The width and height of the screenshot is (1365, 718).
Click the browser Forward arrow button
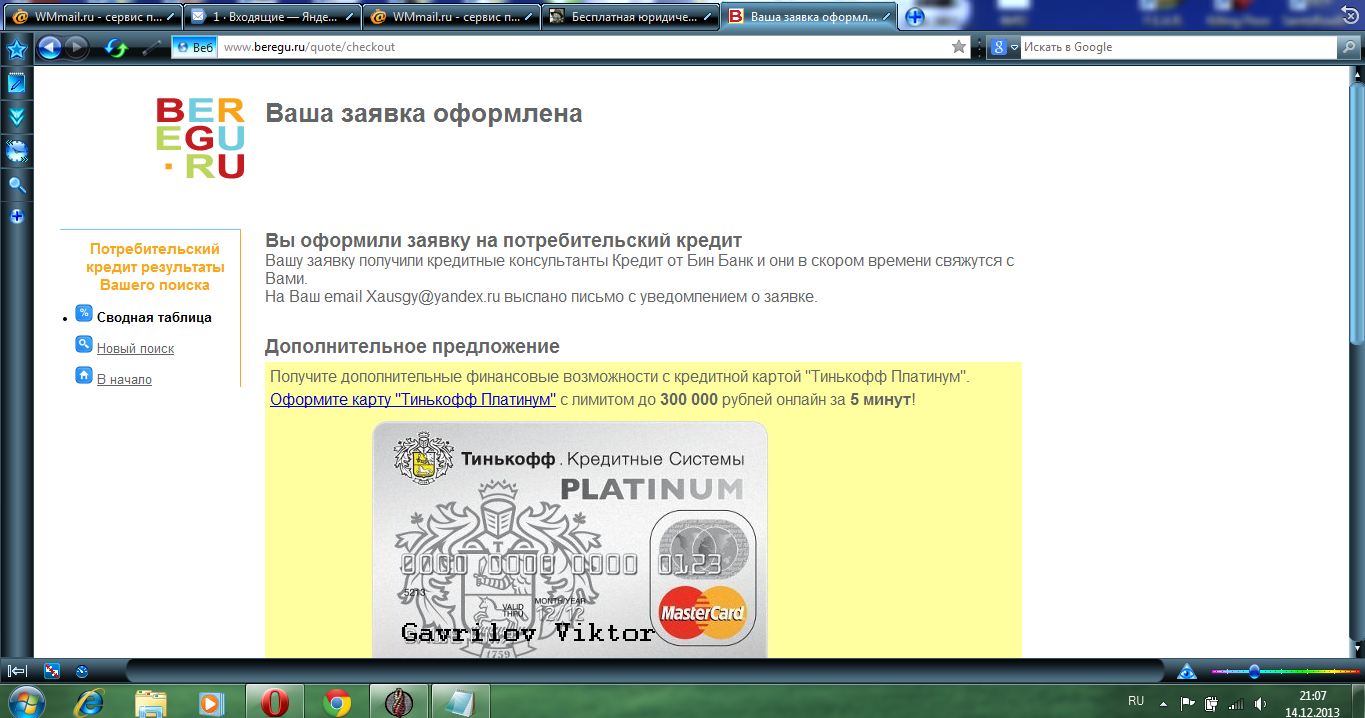pyautogui.click(x=76, y=47)
